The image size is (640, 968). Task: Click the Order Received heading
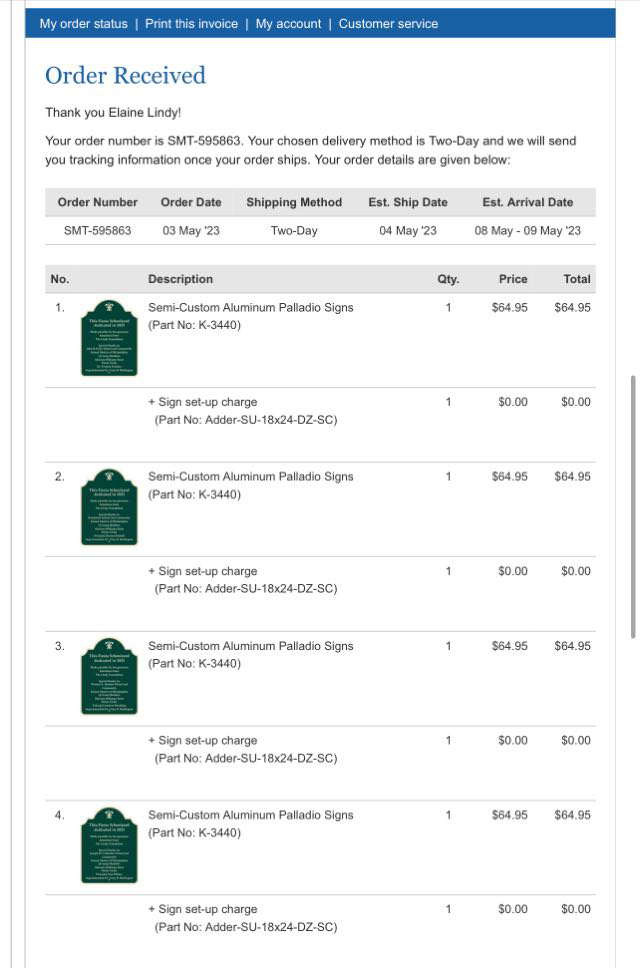coord(125,75)
